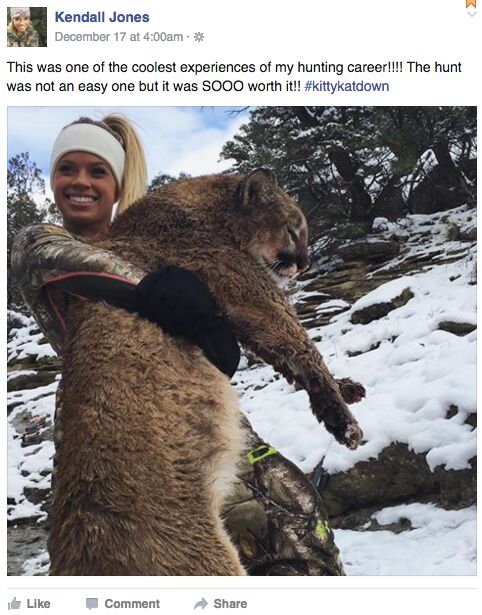The width and height of the screenshot is (482, 615).
Task: Click the speech bubble Comment icon
Action: tap(92, 604)
